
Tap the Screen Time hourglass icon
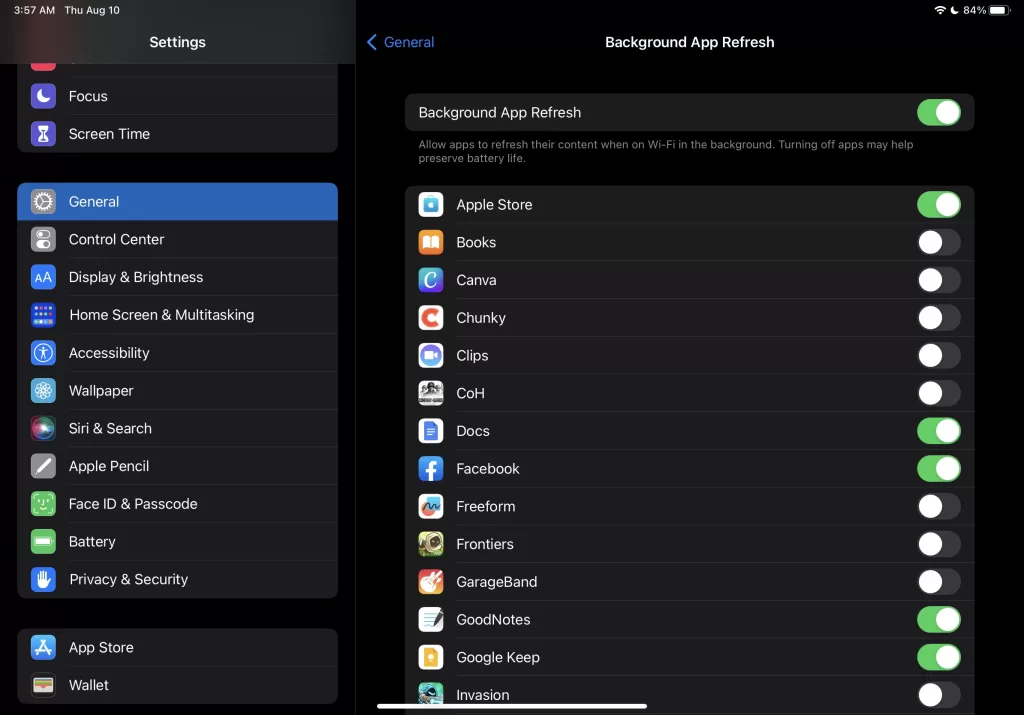43,134
